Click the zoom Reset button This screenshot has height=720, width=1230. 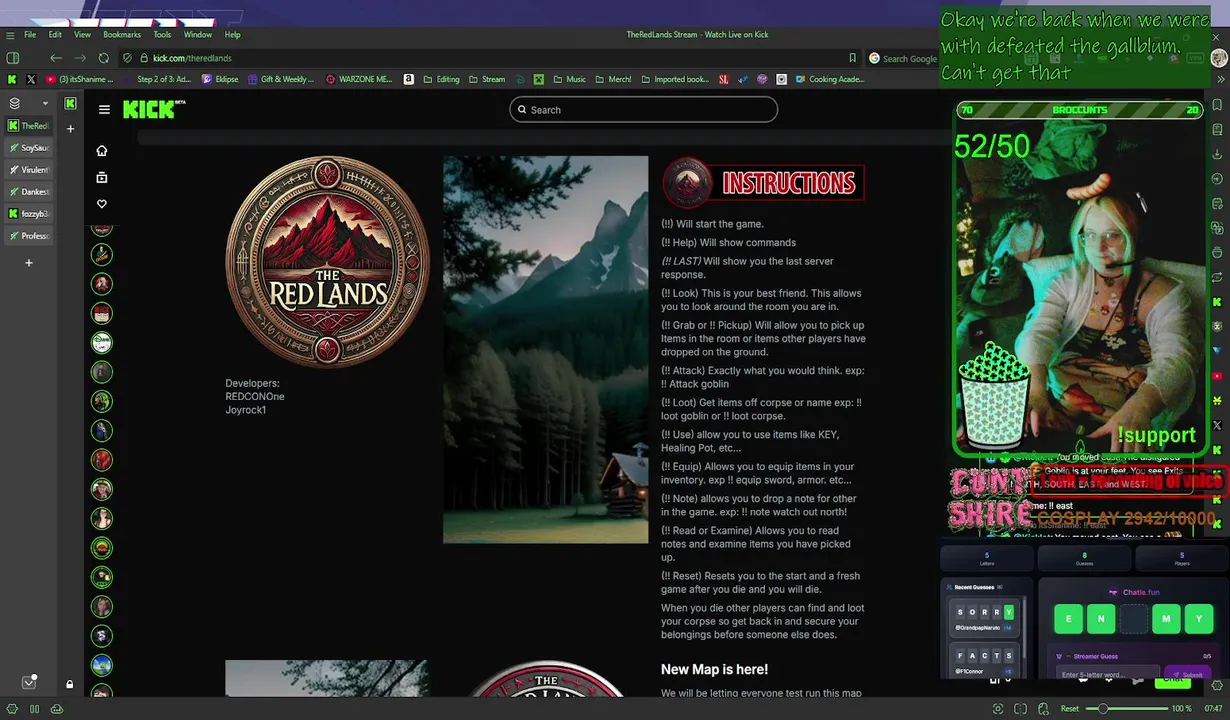pyautogui.click(x=1070, y=709)
